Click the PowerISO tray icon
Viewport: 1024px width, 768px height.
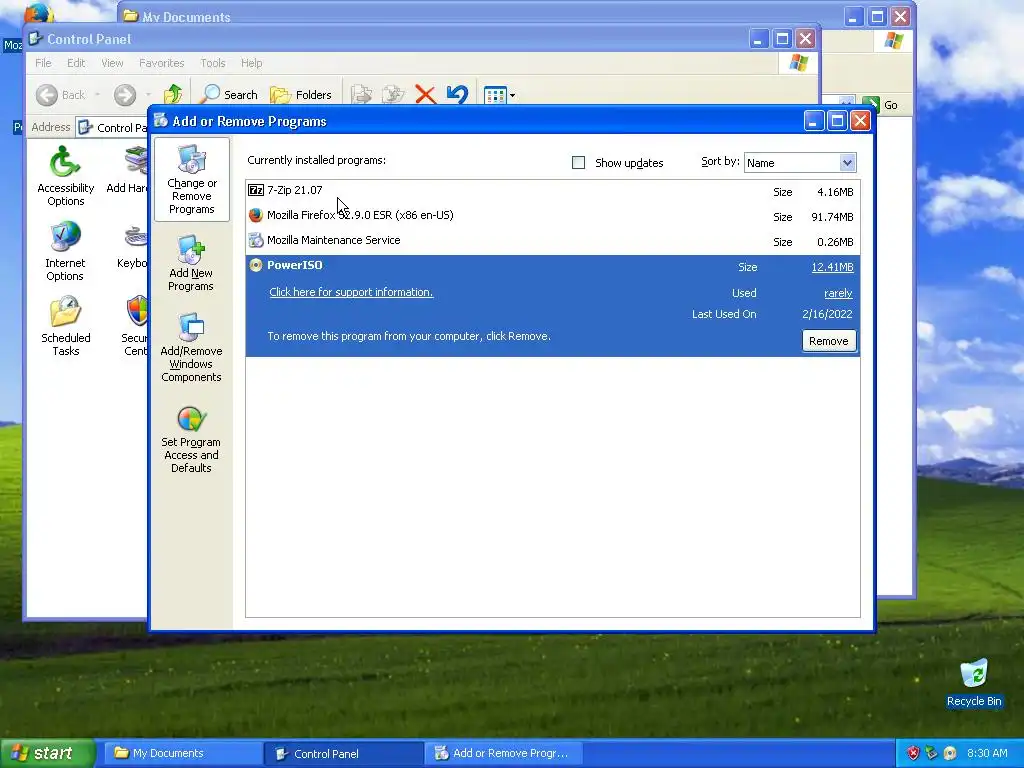[950, 753]
